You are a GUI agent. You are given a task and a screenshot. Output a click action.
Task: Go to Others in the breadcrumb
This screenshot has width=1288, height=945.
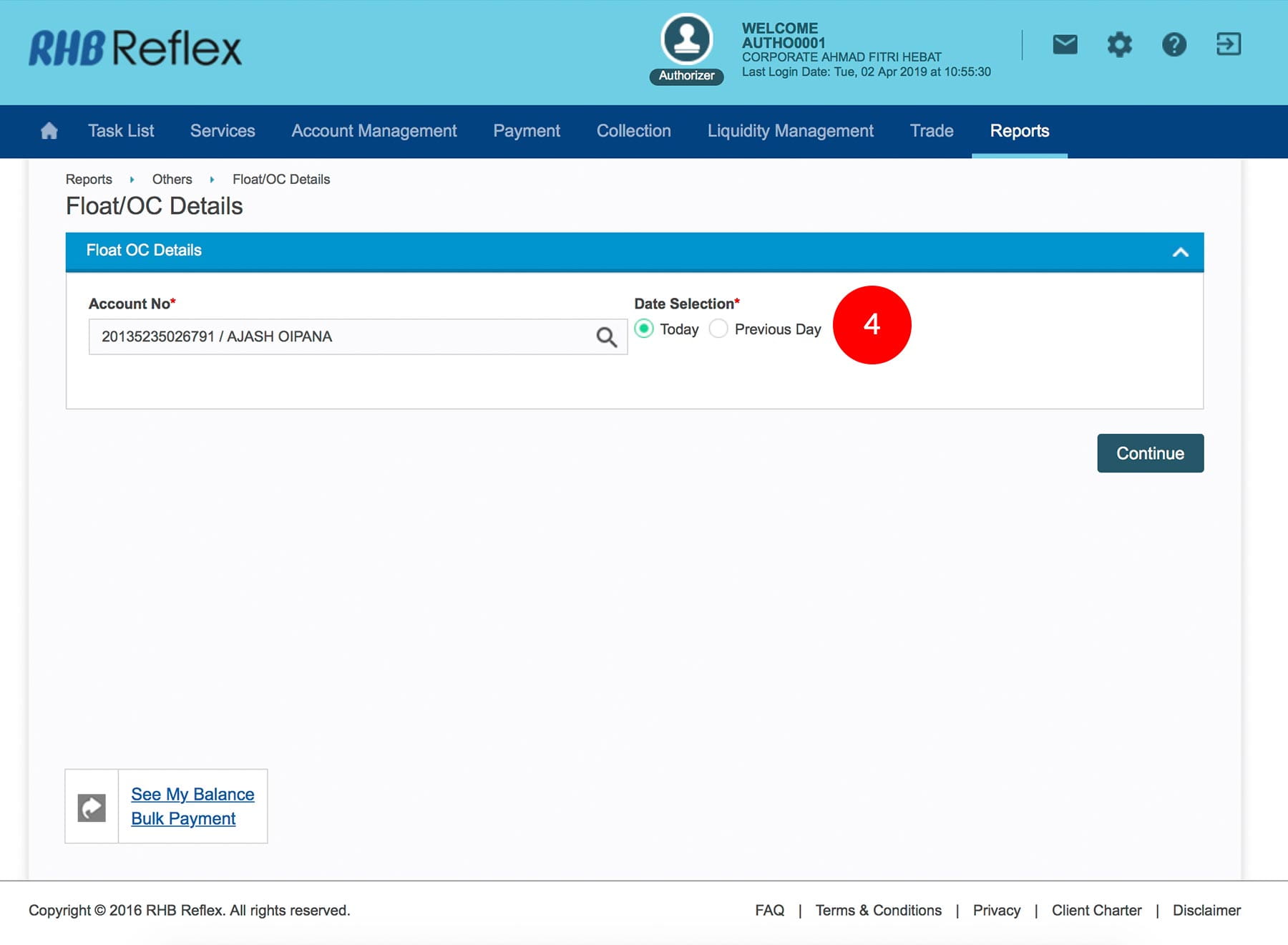(172, 179)
